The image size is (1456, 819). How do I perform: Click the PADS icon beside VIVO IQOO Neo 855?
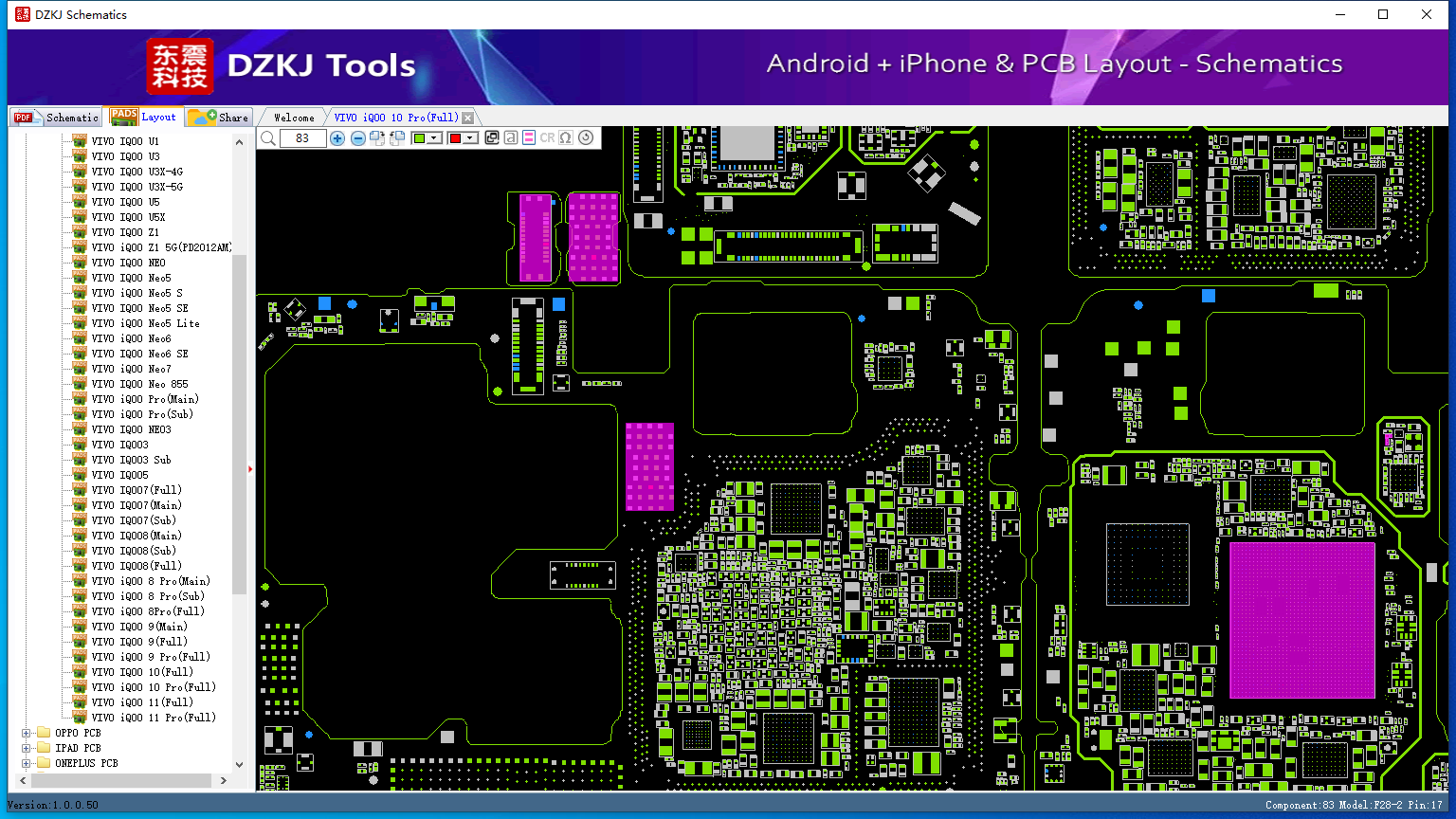81,384
